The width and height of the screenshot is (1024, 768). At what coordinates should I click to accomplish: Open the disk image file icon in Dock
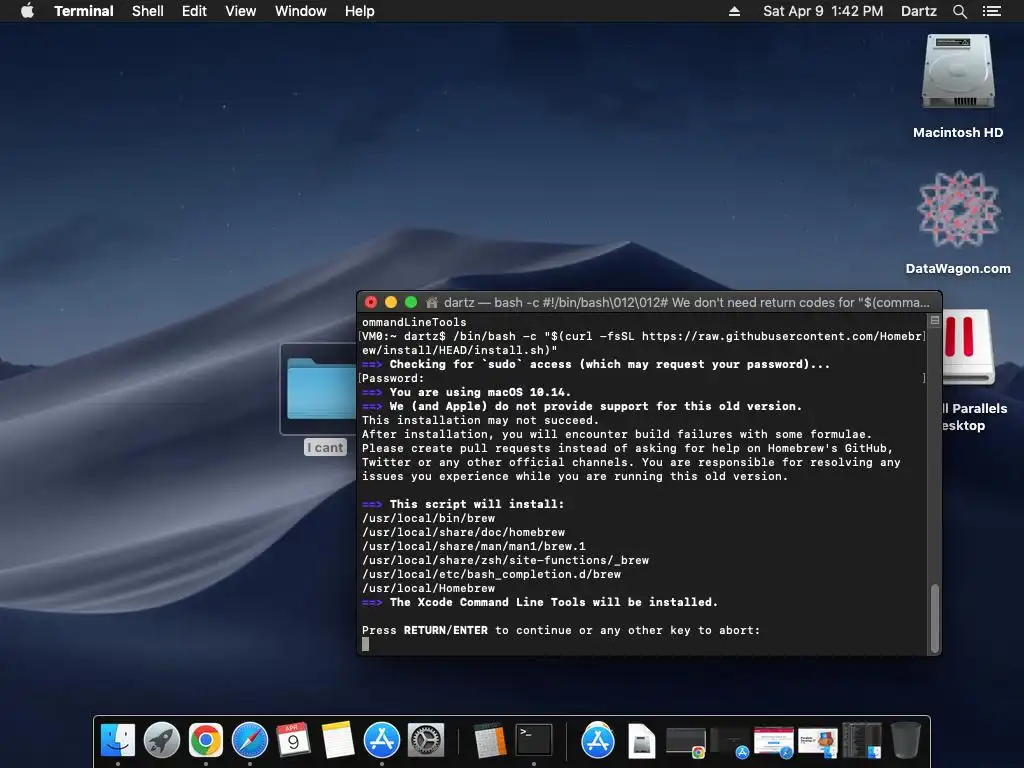[x=641, y=741]
